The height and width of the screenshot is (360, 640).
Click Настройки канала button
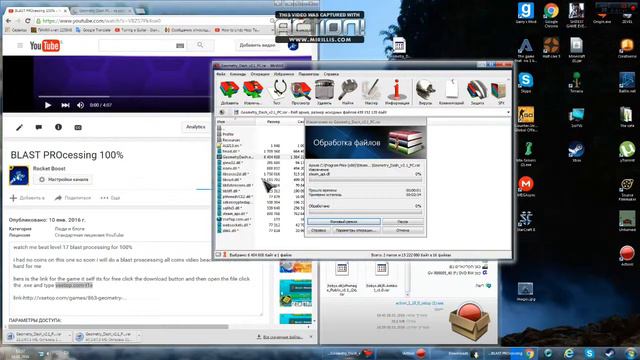(x=64, y=180)
